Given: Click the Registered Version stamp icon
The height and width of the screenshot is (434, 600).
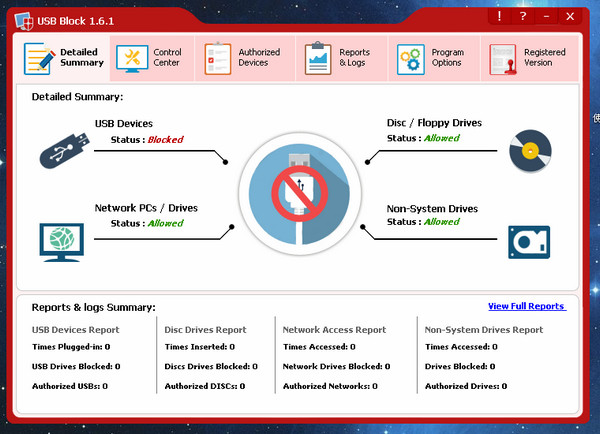Looking at the screenshot, I should (x=503, y=59).
